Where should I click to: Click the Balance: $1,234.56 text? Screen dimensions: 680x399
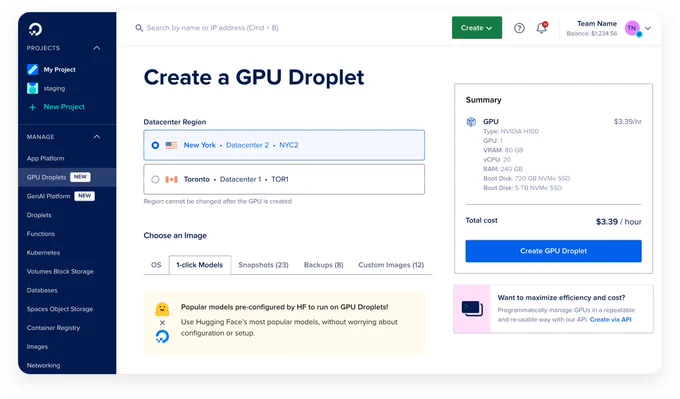592,34
